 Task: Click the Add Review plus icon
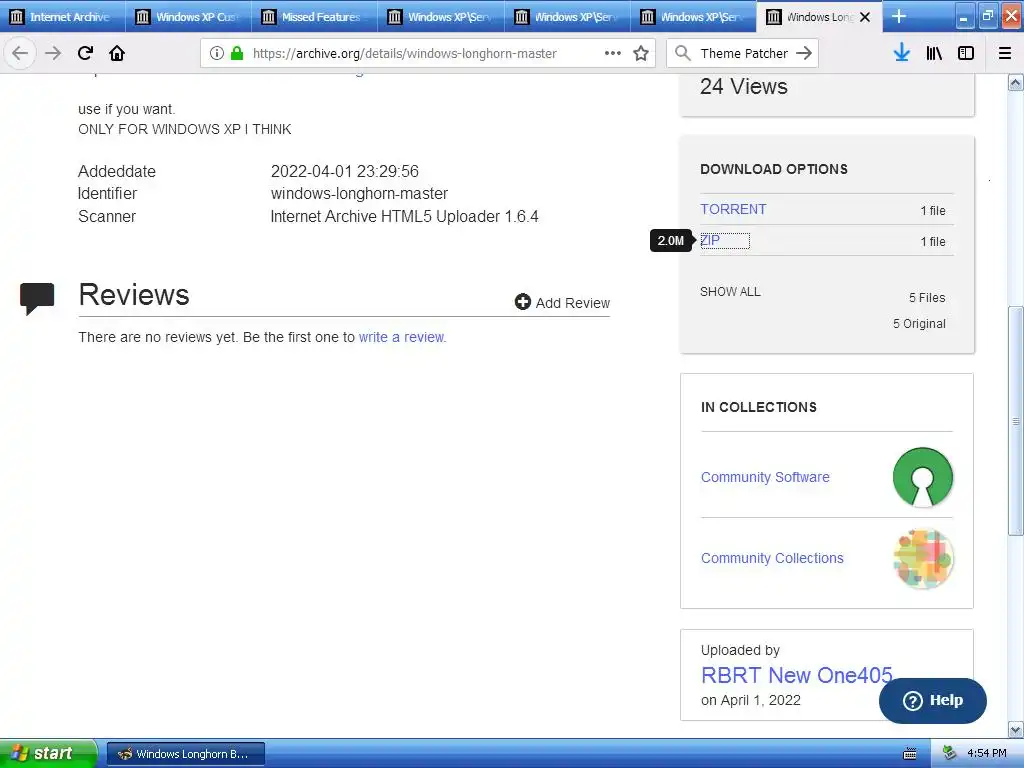522,301
